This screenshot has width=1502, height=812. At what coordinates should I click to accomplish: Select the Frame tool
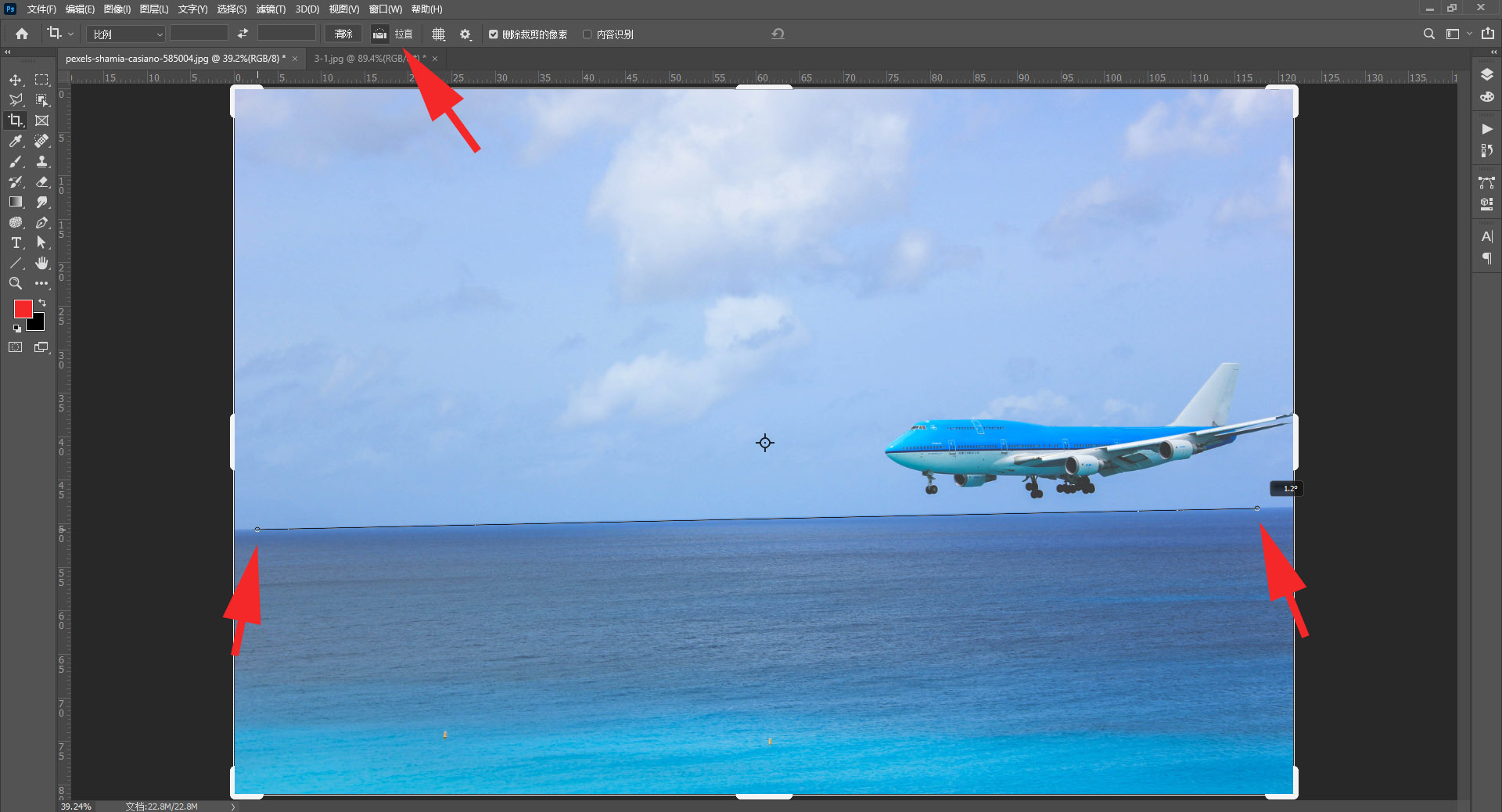[x=42, y=120]
